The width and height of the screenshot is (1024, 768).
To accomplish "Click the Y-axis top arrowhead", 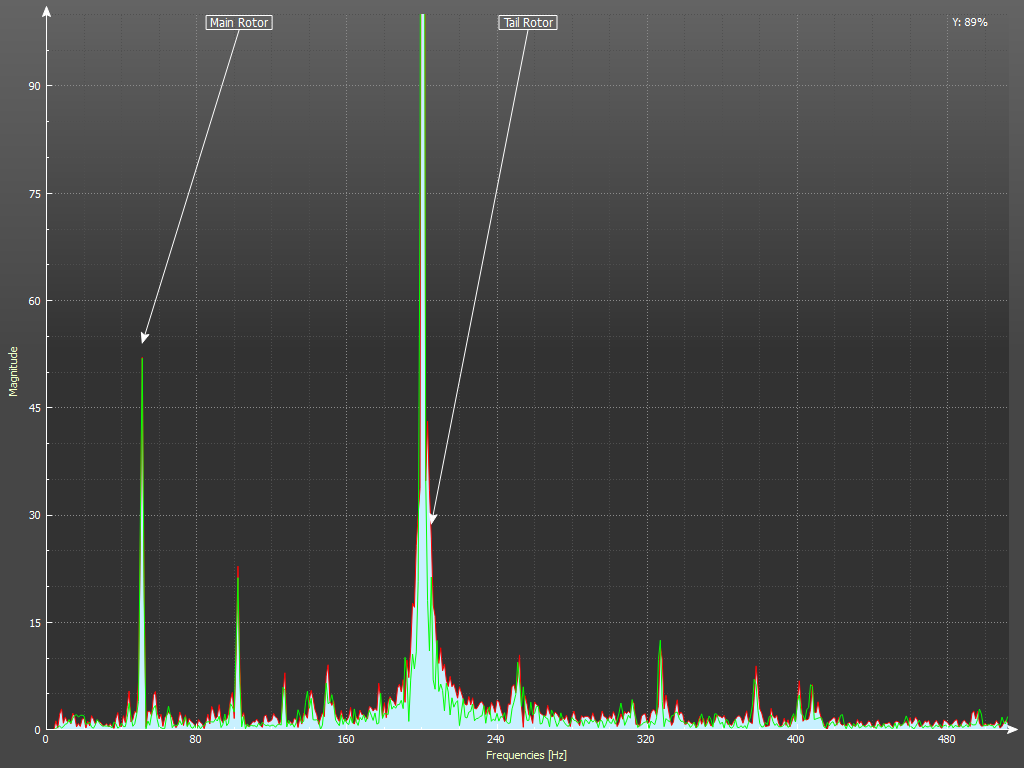I will click(x=46, y=10).
